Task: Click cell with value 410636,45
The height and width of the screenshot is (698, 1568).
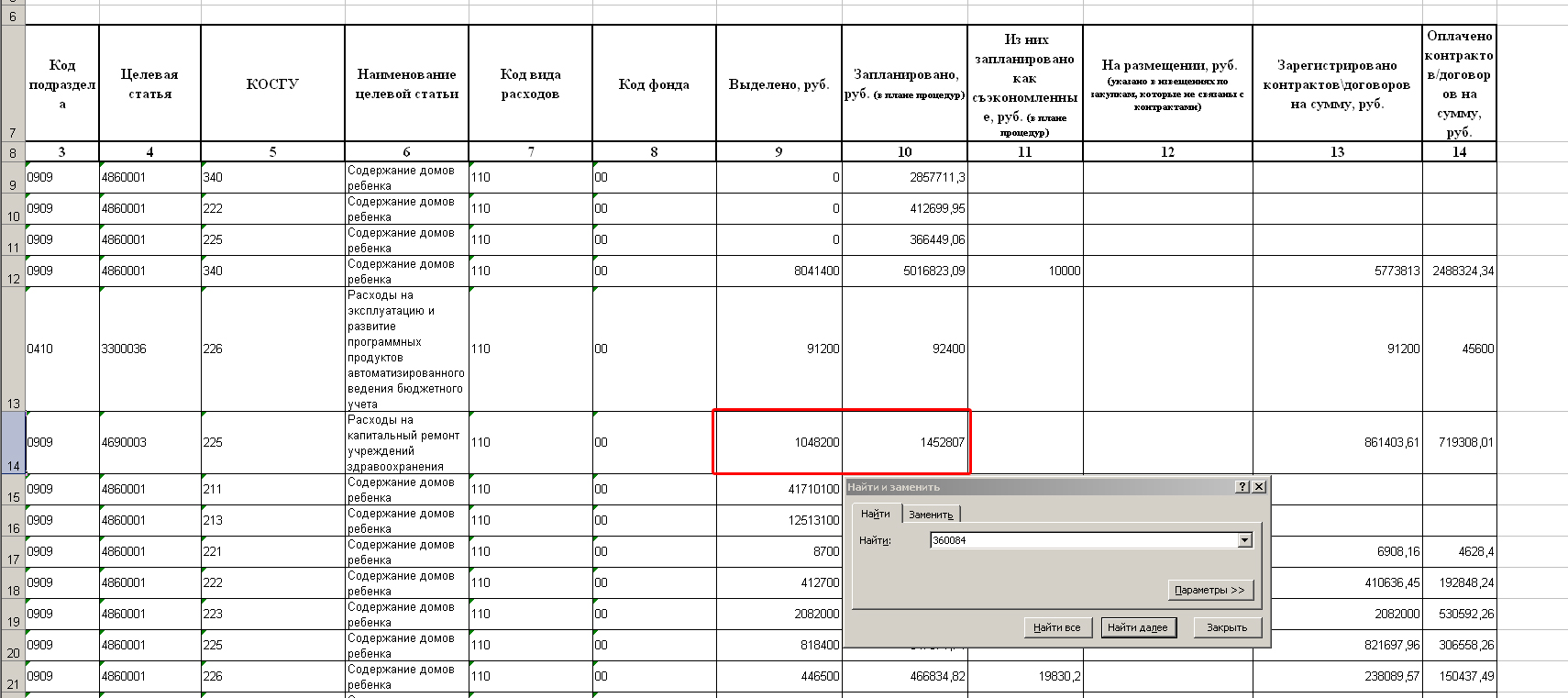Action: coord(1347,582)
